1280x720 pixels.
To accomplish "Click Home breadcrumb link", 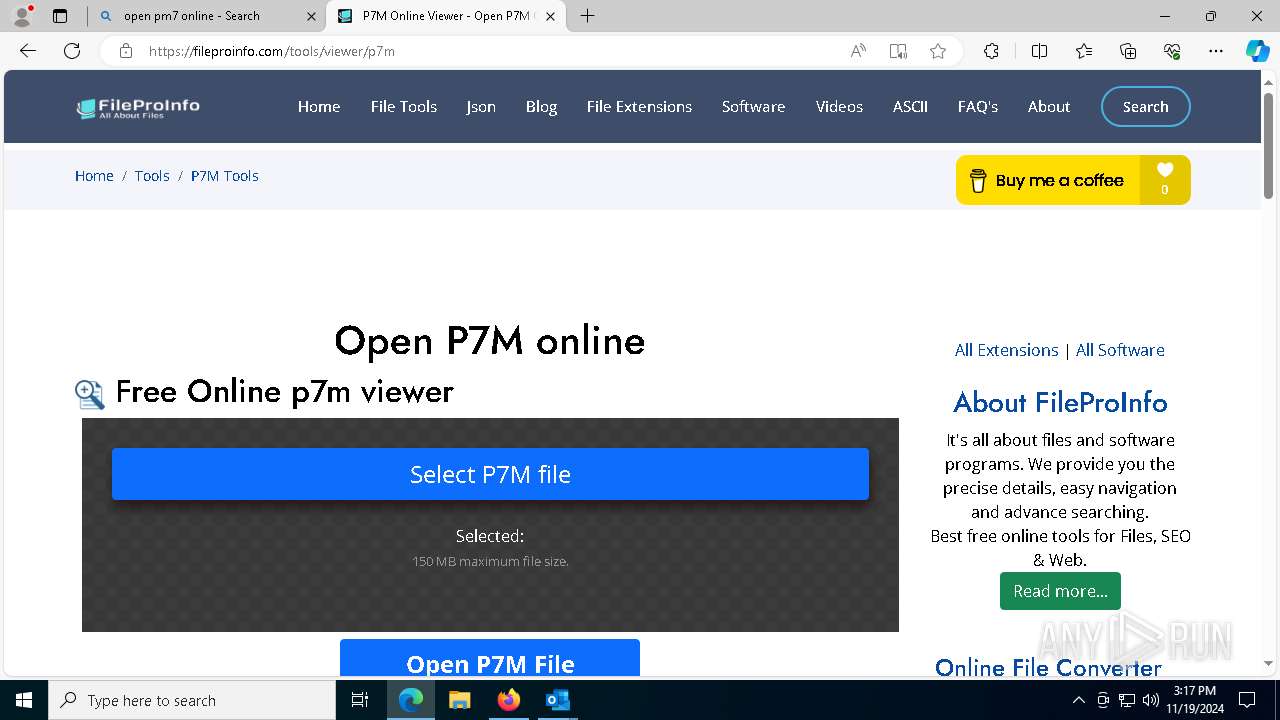I will 94,176.
